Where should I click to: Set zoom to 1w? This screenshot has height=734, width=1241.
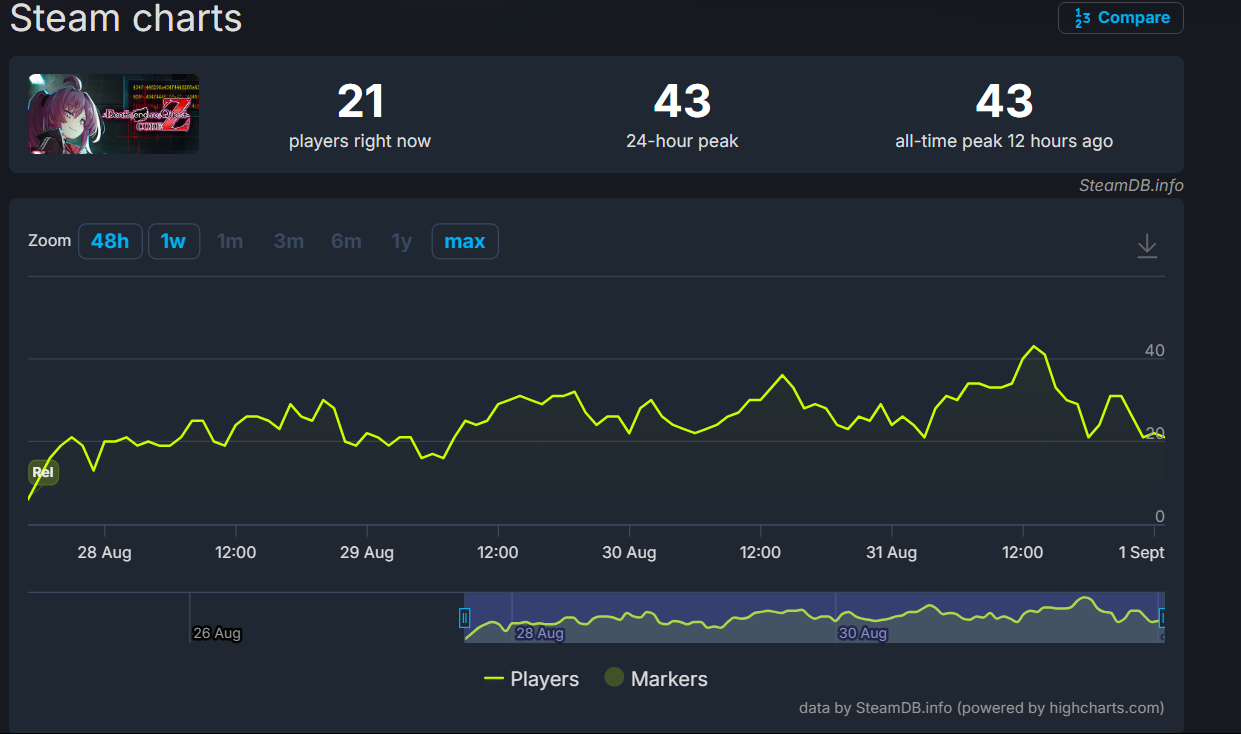coord(174,241)
